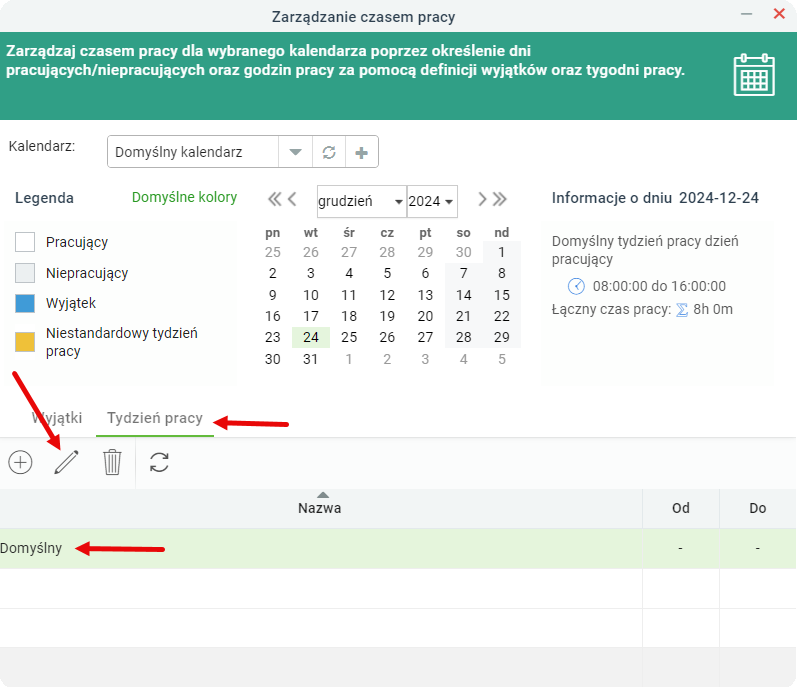Select day 10 in the calendar

311,295
